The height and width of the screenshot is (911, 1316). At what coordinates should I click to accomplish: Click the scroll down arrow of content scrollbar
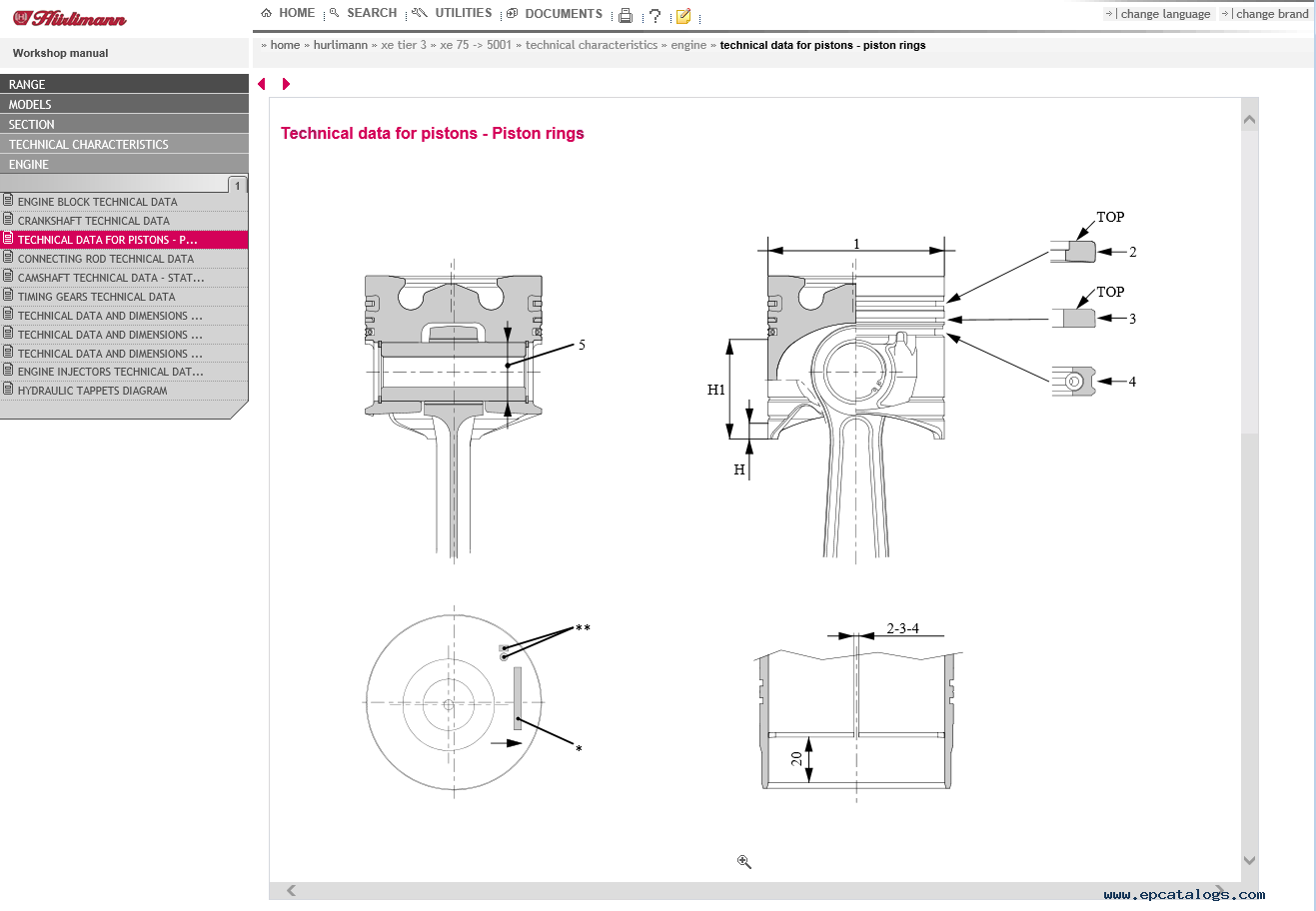1249,860
